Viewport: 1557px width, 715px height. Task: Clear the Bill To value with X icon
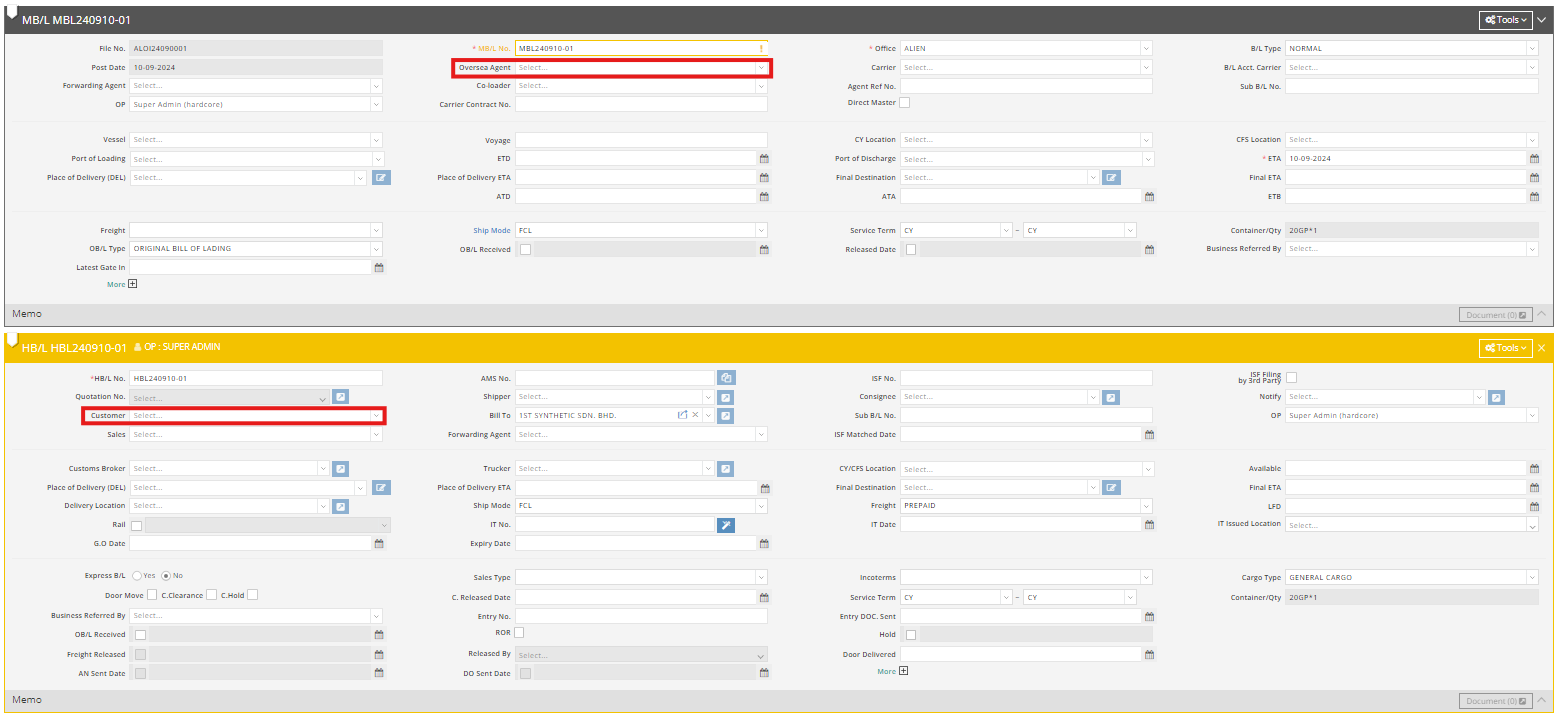tap(695, 415)
